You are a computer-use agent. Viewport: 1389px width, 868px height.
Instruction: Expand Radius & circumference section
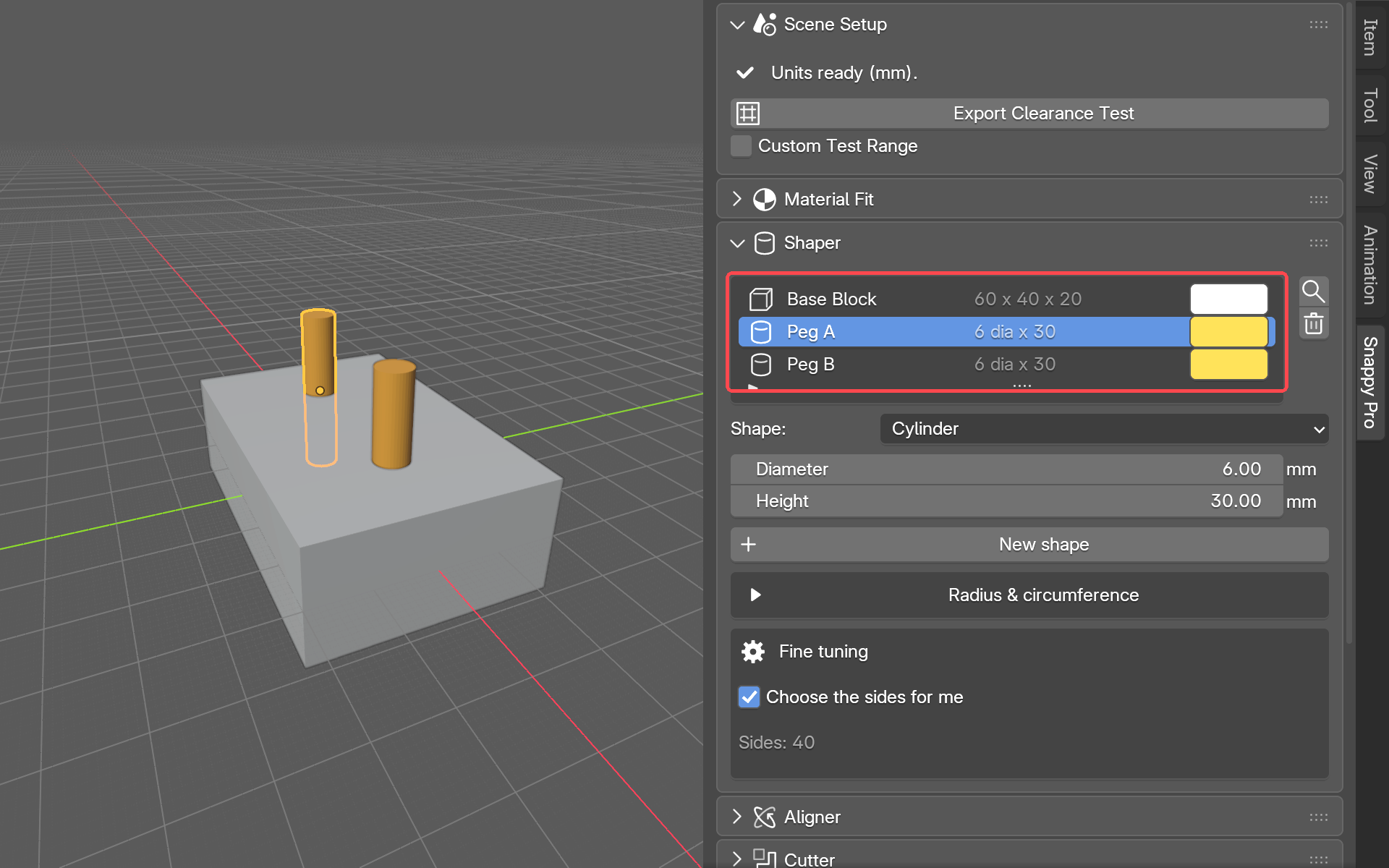(x=1029, y=595)
